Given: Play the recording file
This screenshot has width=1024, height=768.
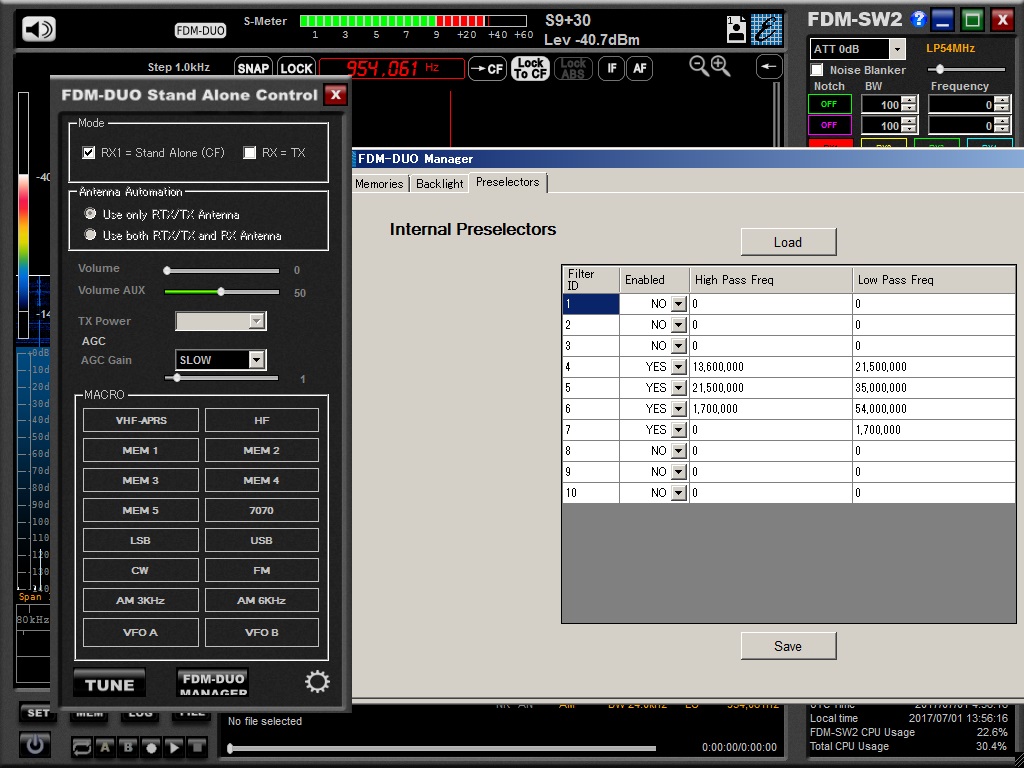Looking at the screenshot, I should pos(174,746).
